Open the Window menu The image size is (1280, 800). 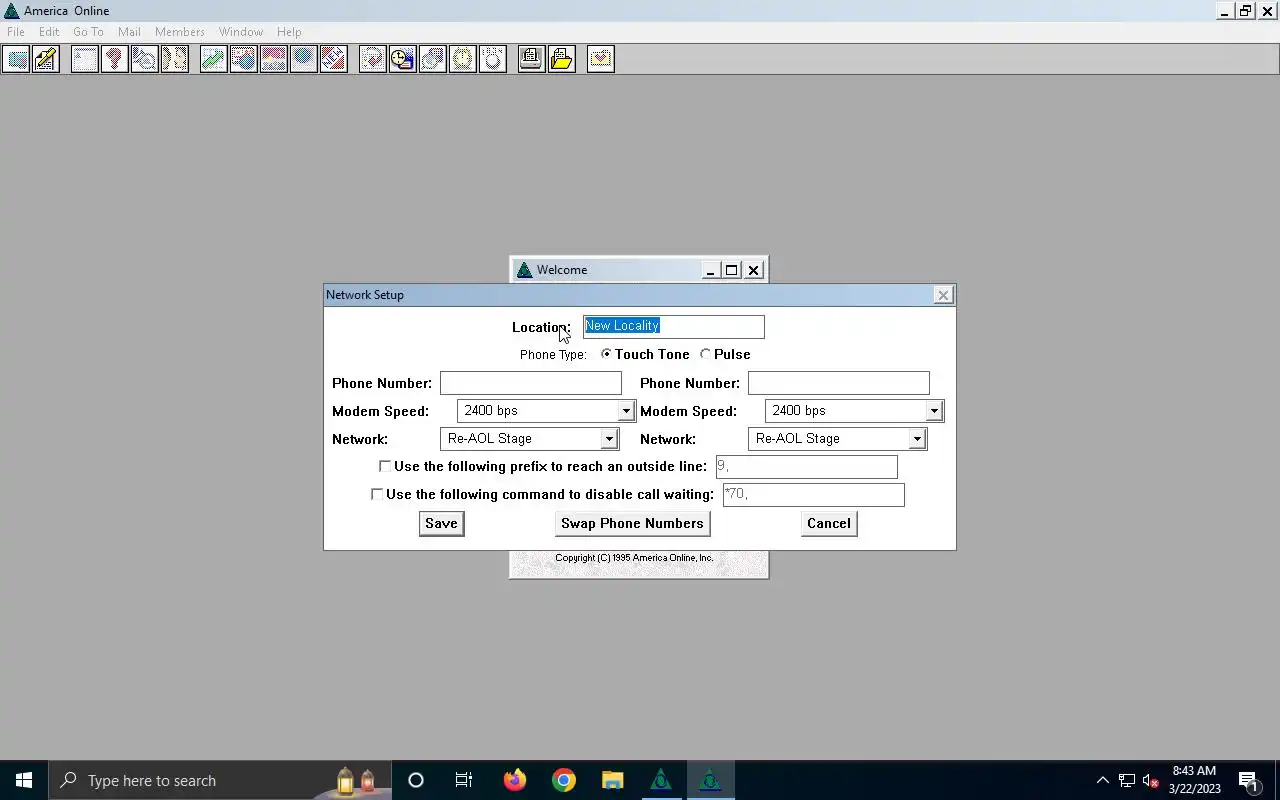point(241,32)
